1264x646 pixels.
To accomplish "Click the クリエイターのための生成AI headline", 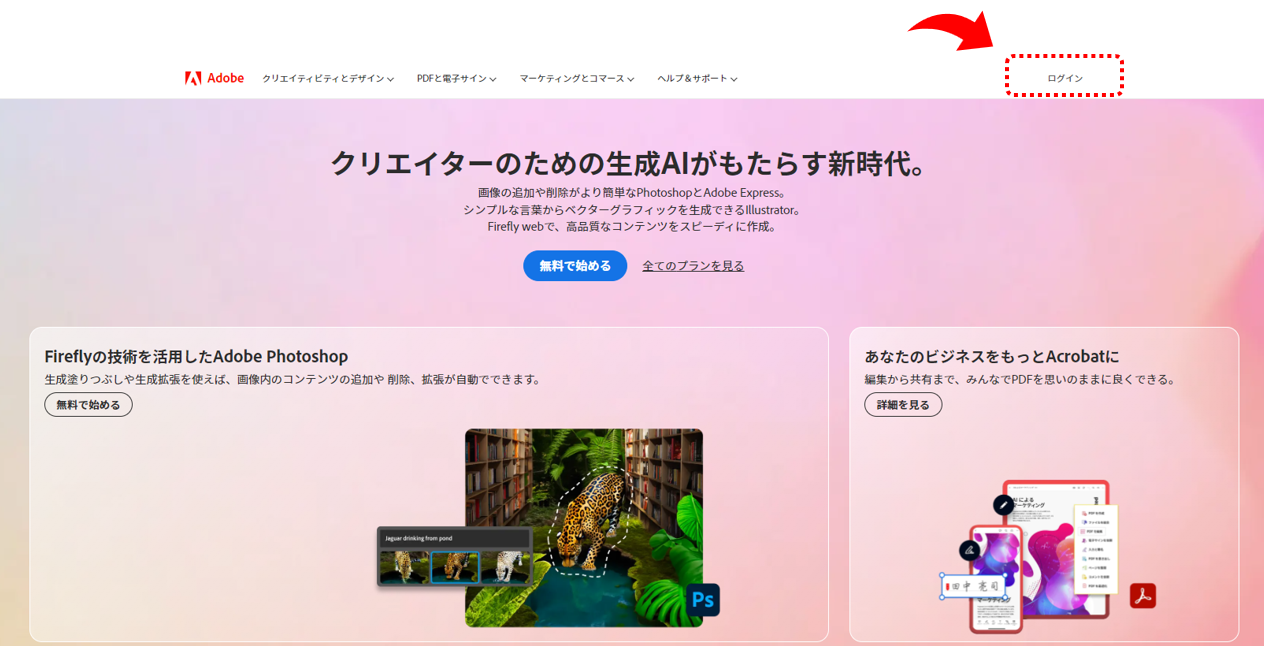I will (632, 162).
